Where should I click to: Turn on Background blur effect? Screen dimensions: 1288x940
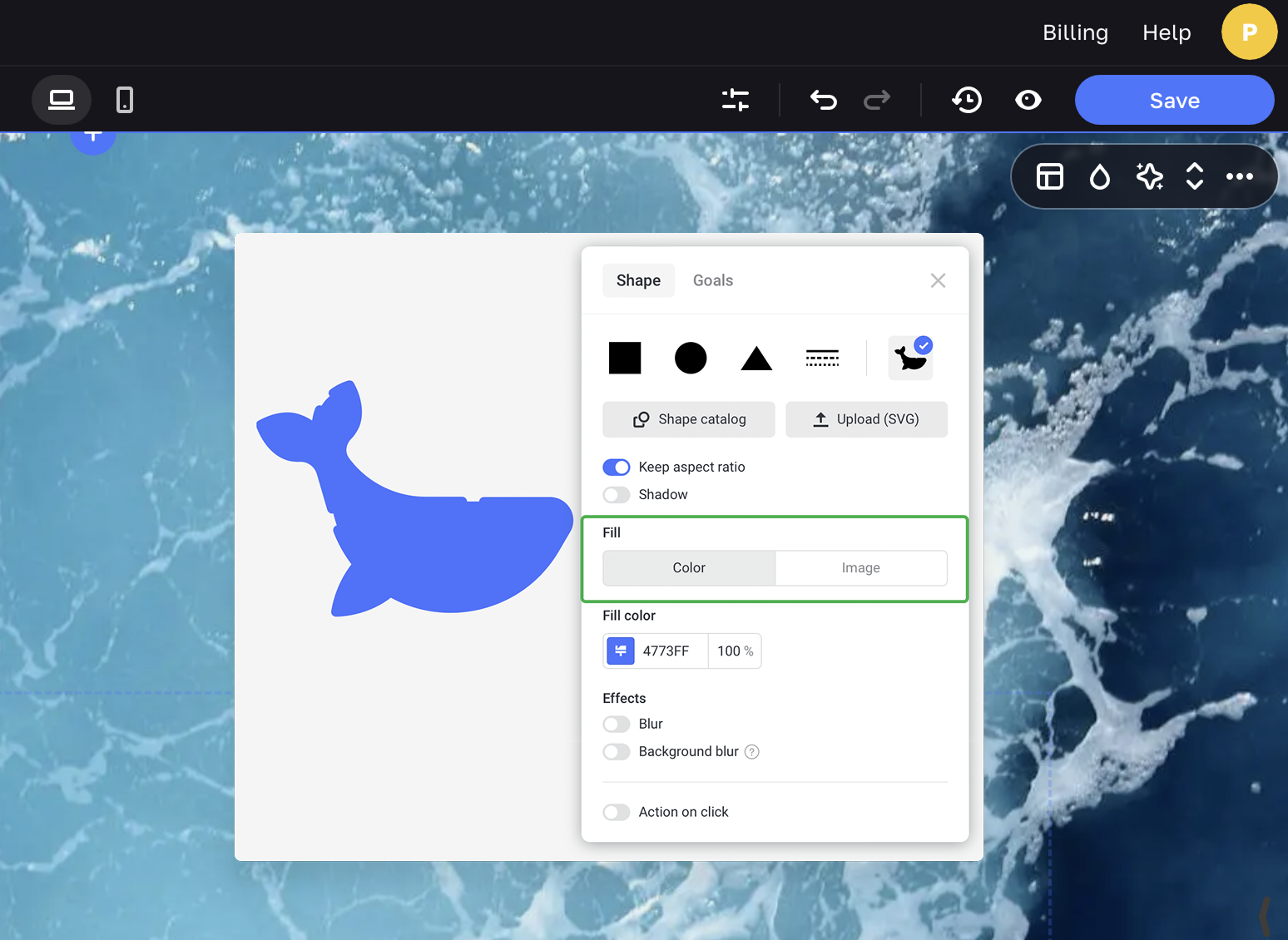[617, 752]
